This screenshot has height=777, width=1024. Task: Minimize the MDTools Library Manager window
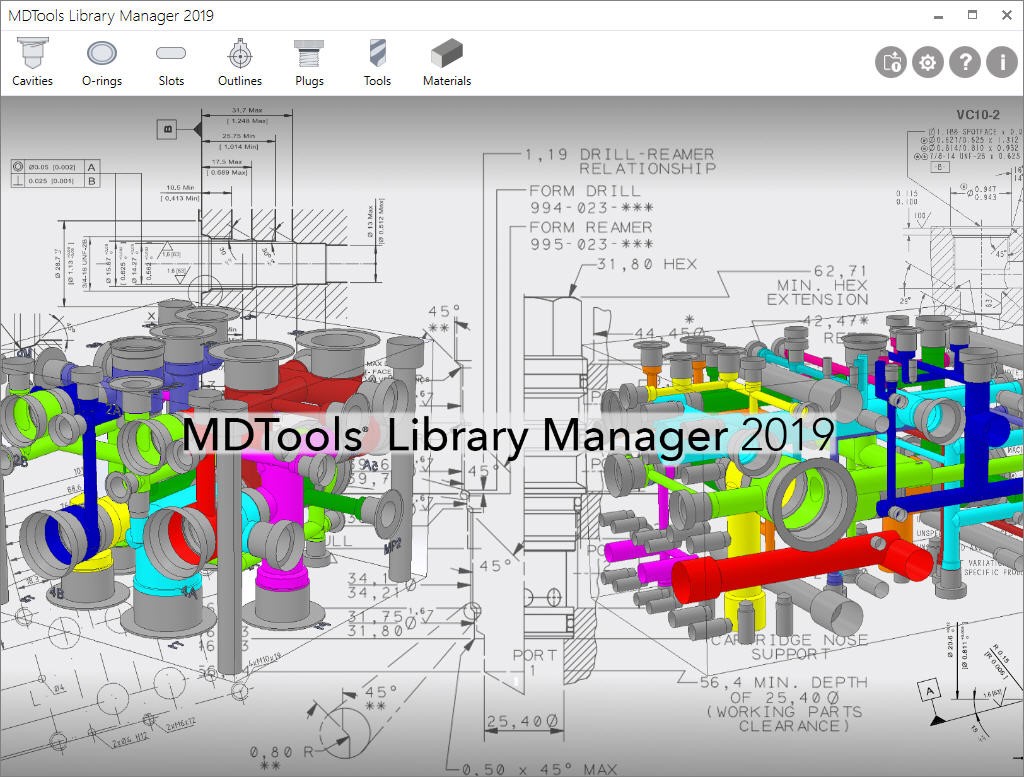937,15
